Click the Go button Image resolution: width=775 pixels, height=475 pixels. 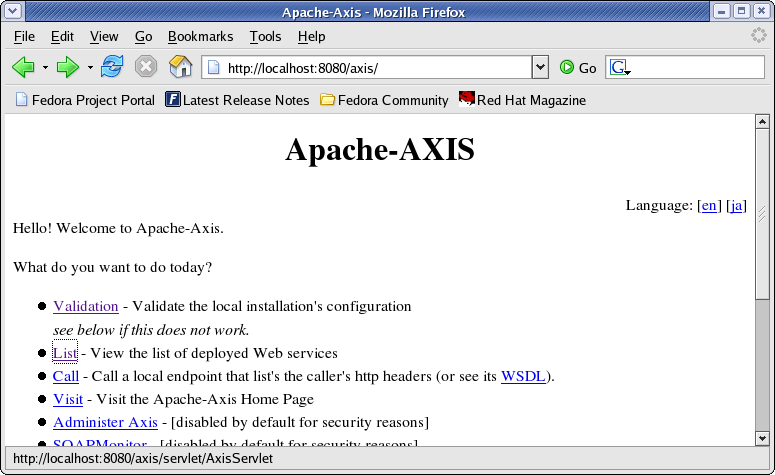(x=578, y=68)
